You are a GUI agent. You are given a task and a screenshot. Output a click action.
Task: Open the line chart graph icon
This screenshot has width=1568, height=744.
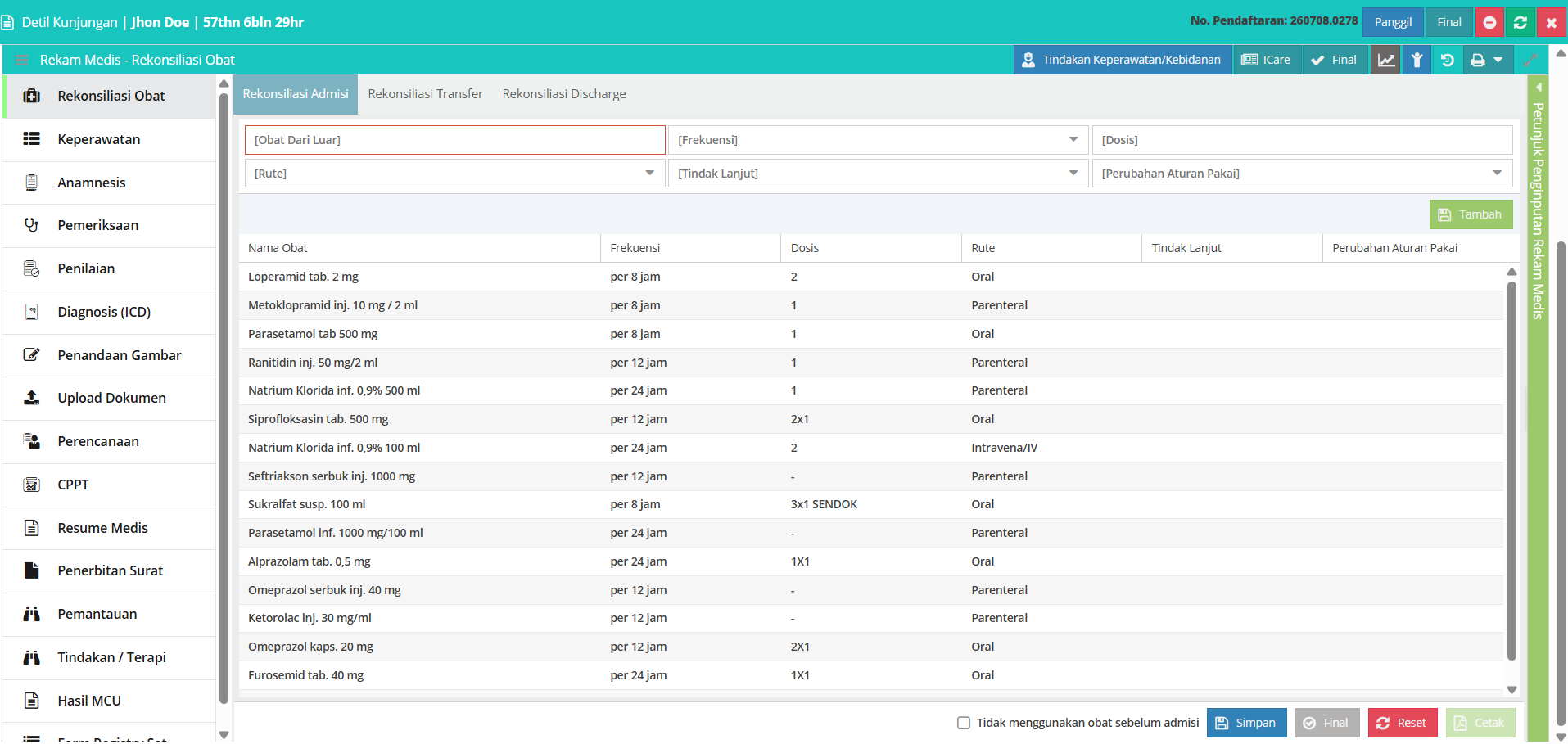(1385, 60)
